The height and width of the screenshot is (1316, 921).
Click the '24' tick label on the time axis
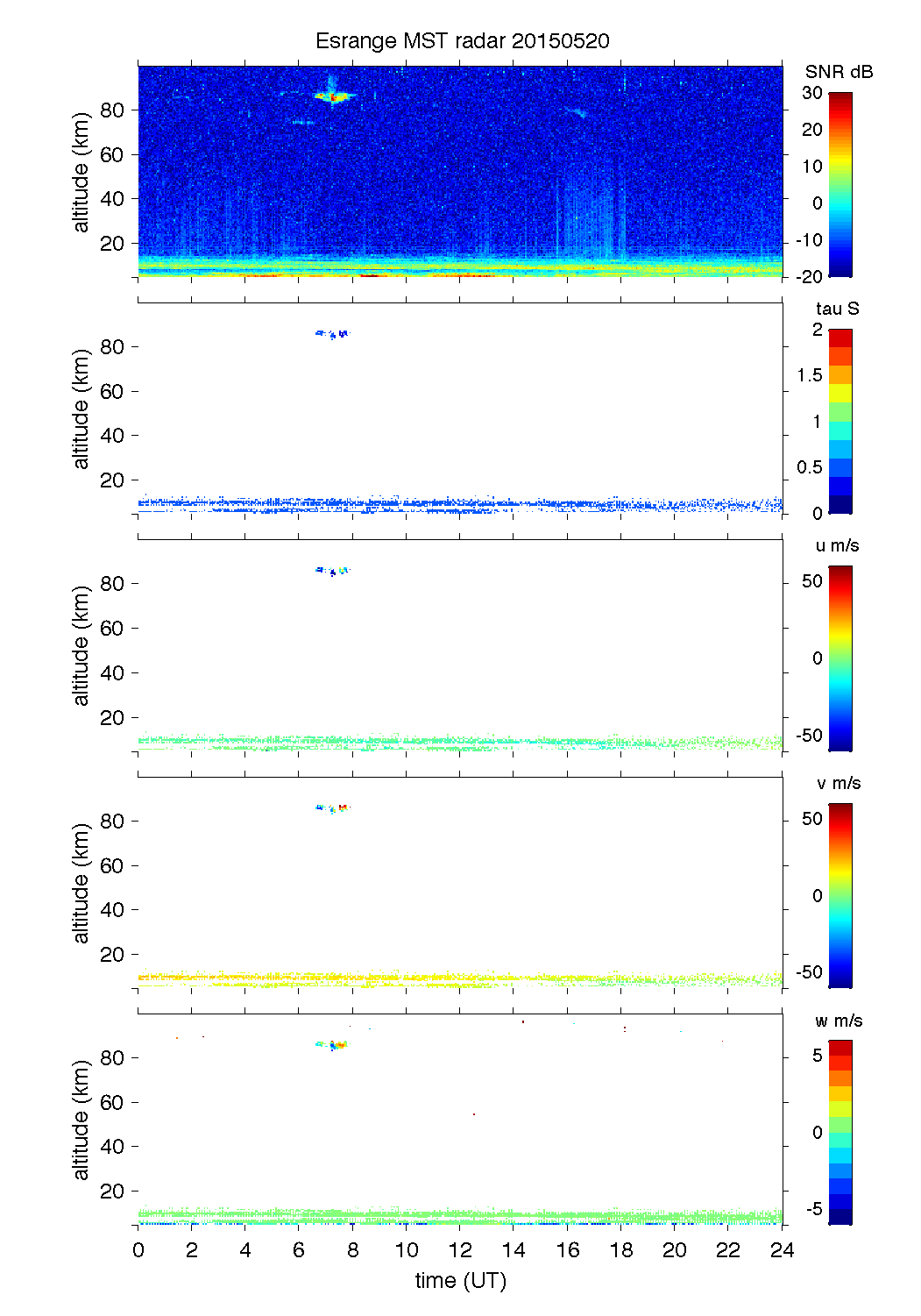(x=782, y=1250)
